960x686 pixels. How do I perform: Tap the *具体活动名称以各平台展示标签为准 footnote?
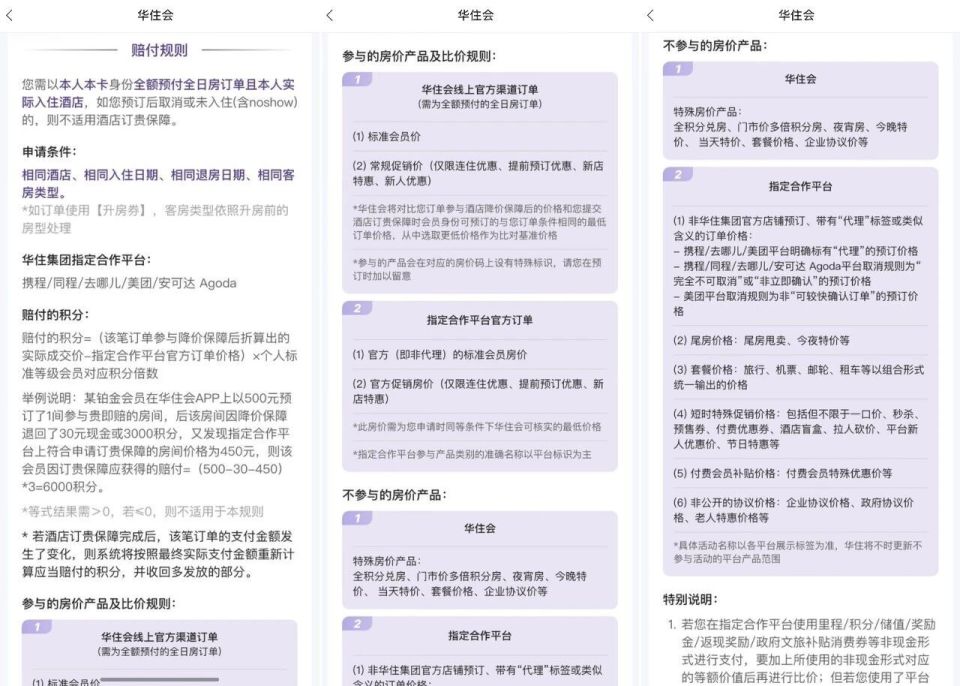click(797, 552)
